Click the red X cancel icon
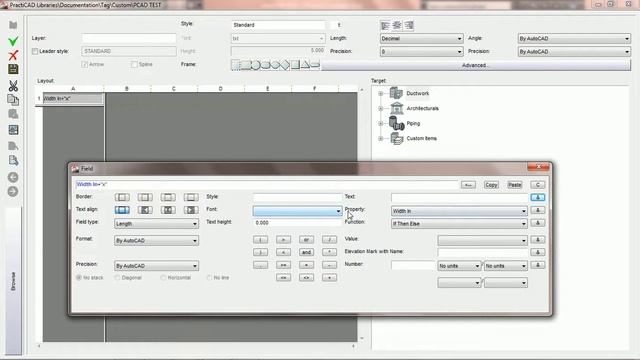This screenshot has width=640, height=360. coord(13,55)
